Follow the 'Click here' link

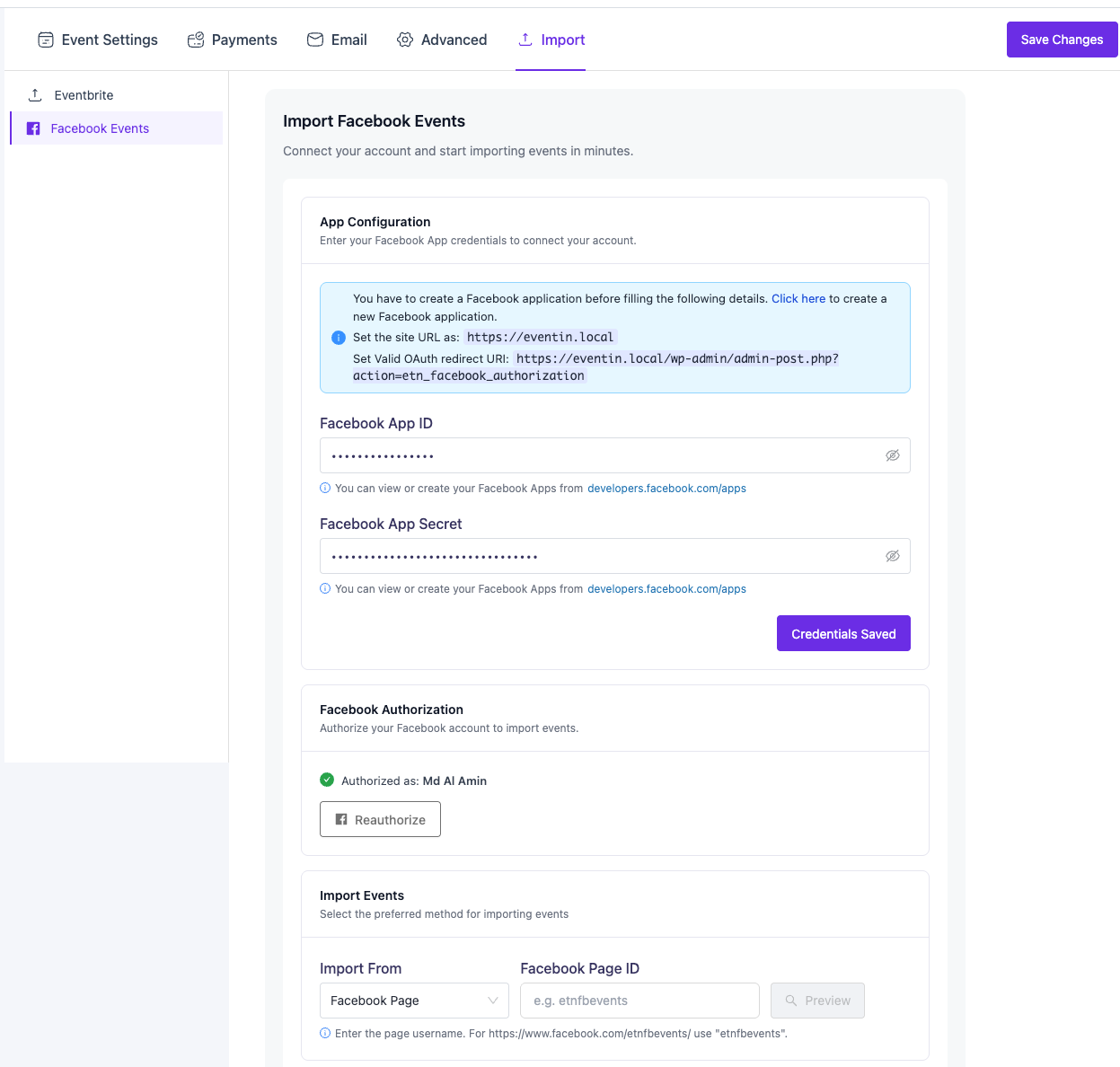798,298
